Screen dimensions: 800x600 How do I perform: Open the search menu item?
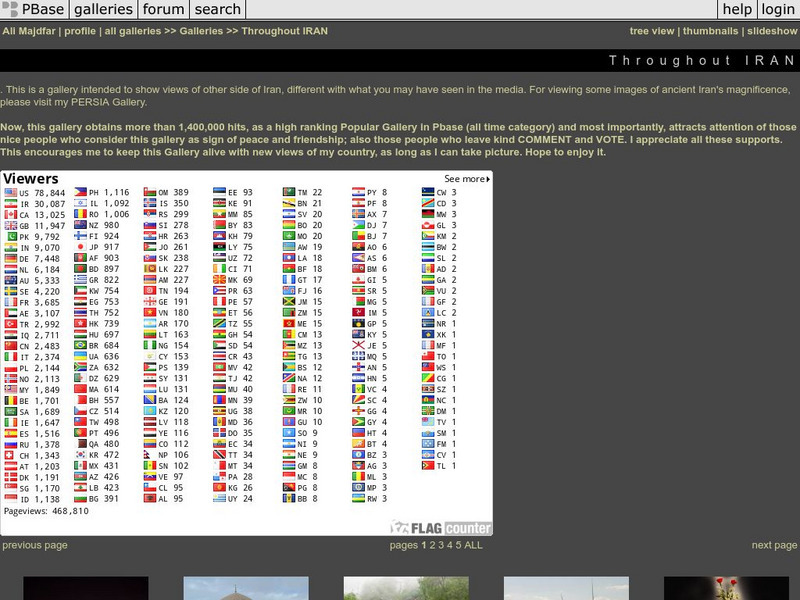pyautogui.click(x=217, y=10)
